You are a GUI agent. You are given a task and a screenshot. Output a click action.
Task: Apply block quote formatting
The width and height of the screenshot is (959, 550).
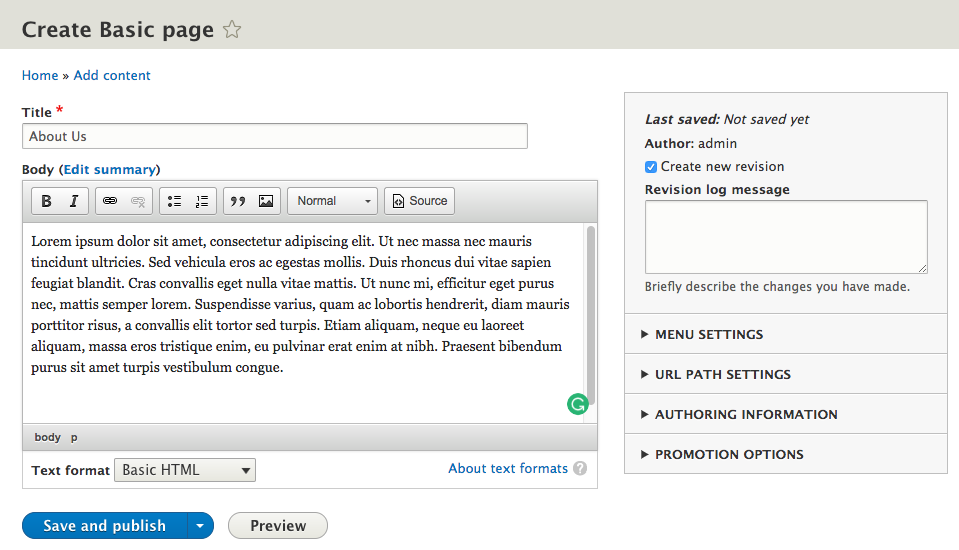[x=238, y=201]
